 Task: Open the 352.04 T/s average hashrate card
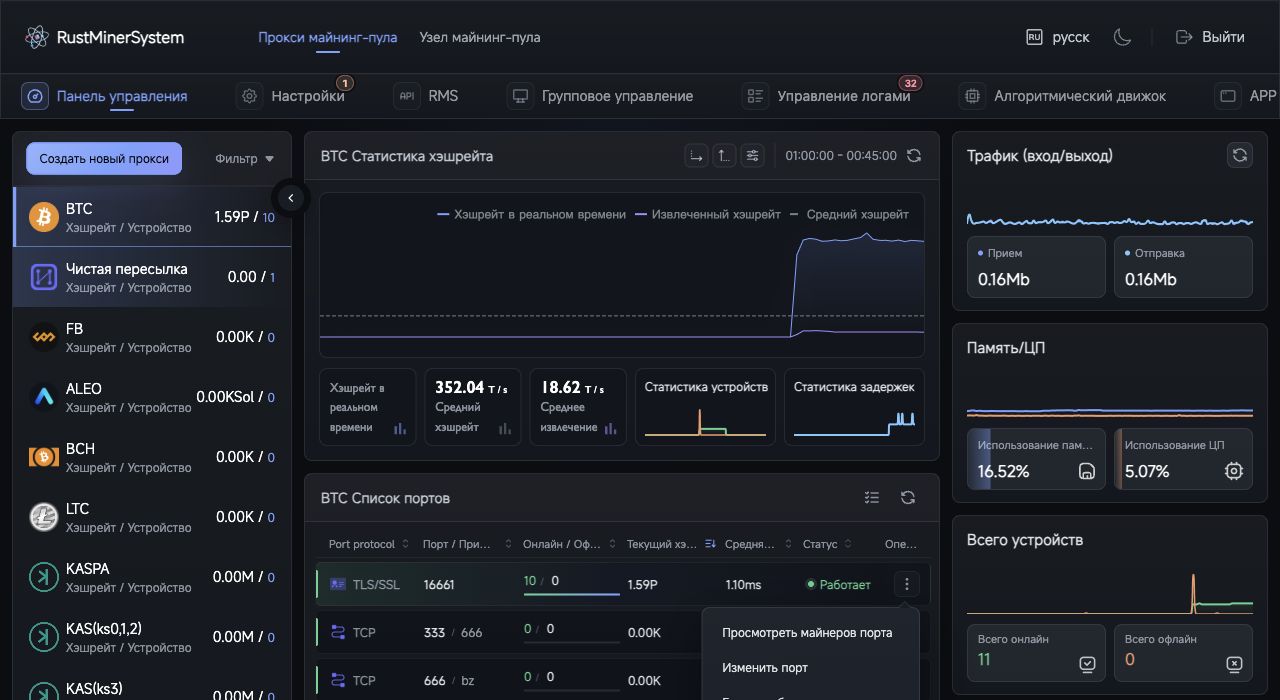click(472, 407)
